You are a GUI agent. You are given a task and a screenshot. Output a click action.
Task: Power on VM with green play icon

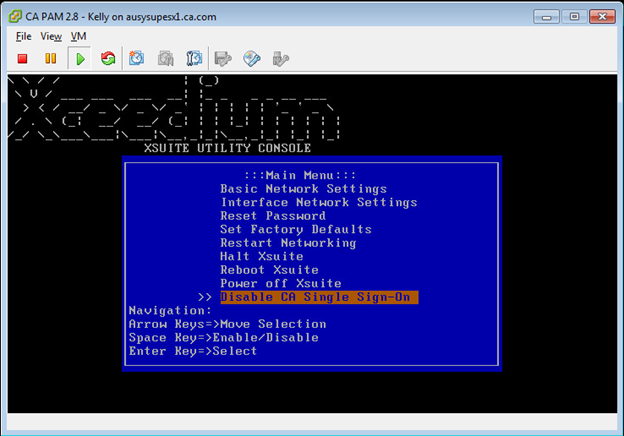point(80,59)
